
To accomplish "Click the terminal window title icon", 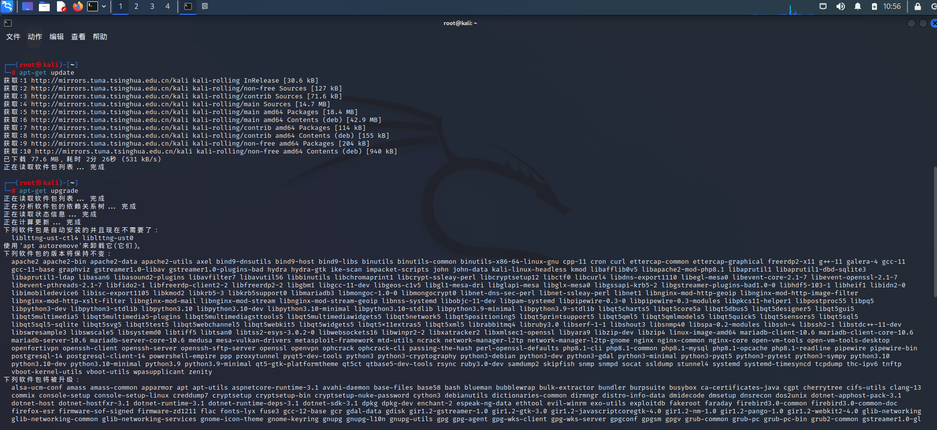I will click(7, 23).
